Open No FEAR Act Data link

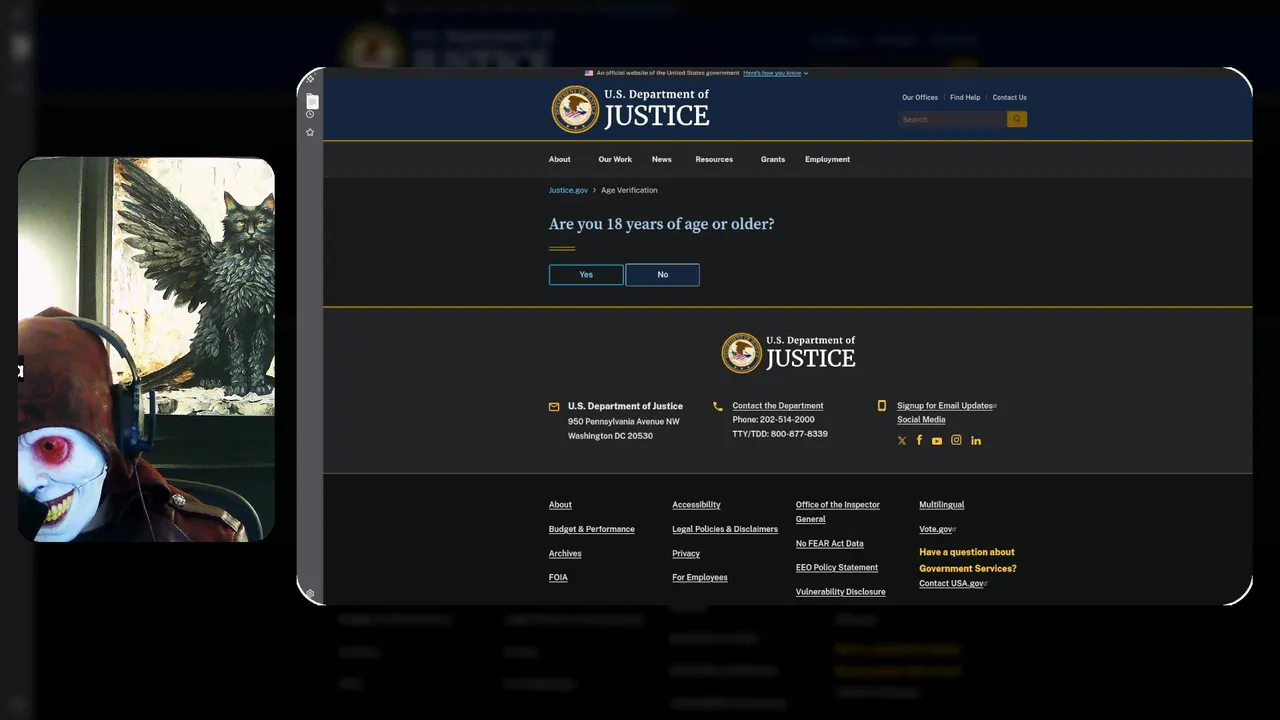coord(830,543)
